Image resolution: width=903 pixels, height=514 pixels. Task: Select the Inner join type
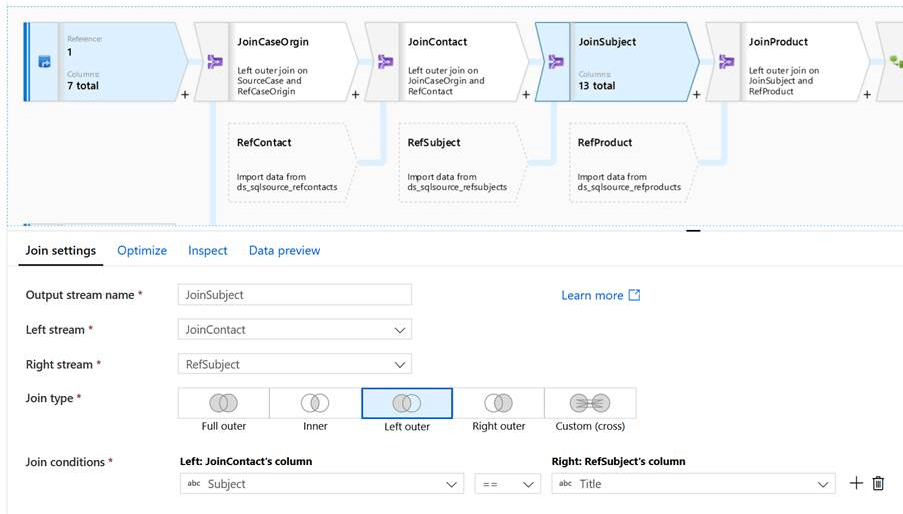click(x=315, y=403)
